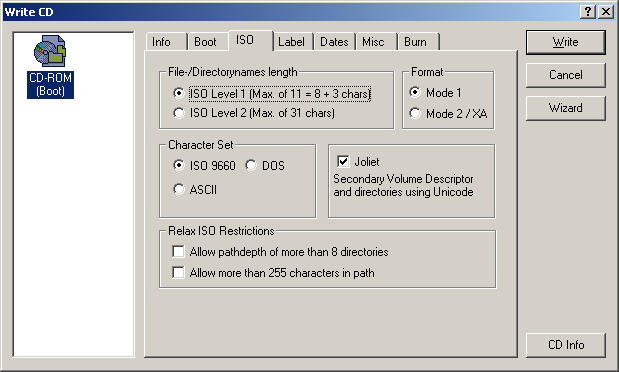Open the Info tab
The height and width of the screenshot is (372, 619).
[166, 41]
